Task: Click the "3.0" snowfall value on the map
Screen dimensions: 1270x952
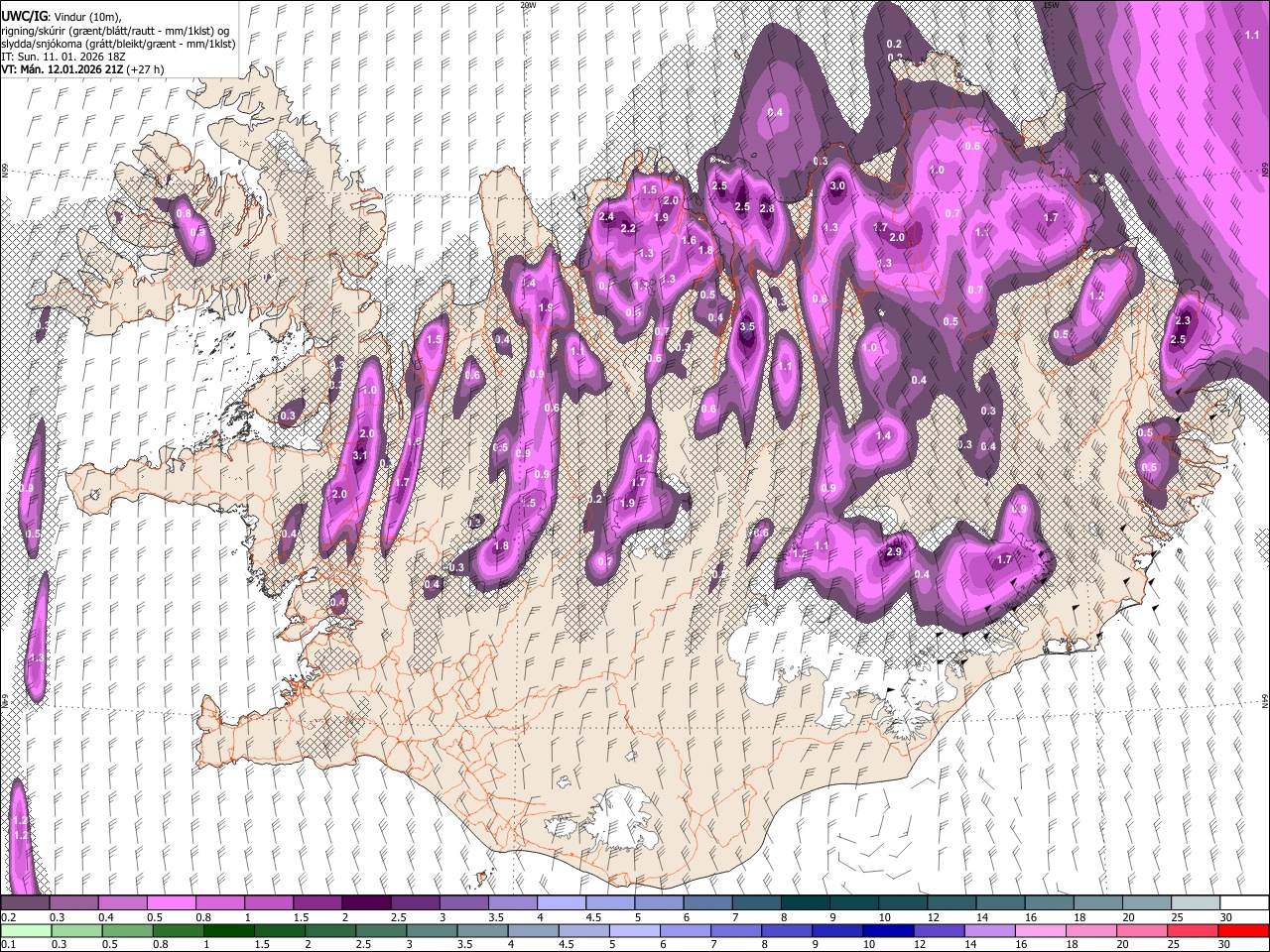Action: (837, 185)
